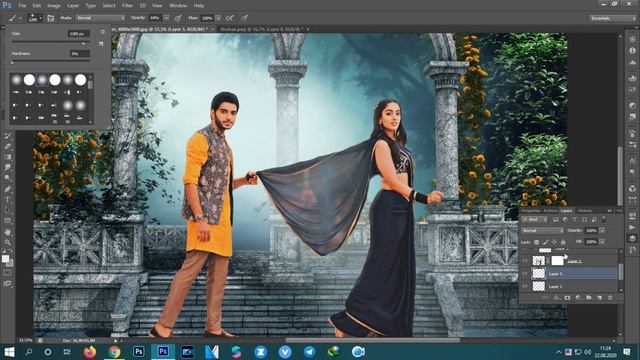The image size is (640, 360).
Task: Open the Image menu
Action: (53, 6)
